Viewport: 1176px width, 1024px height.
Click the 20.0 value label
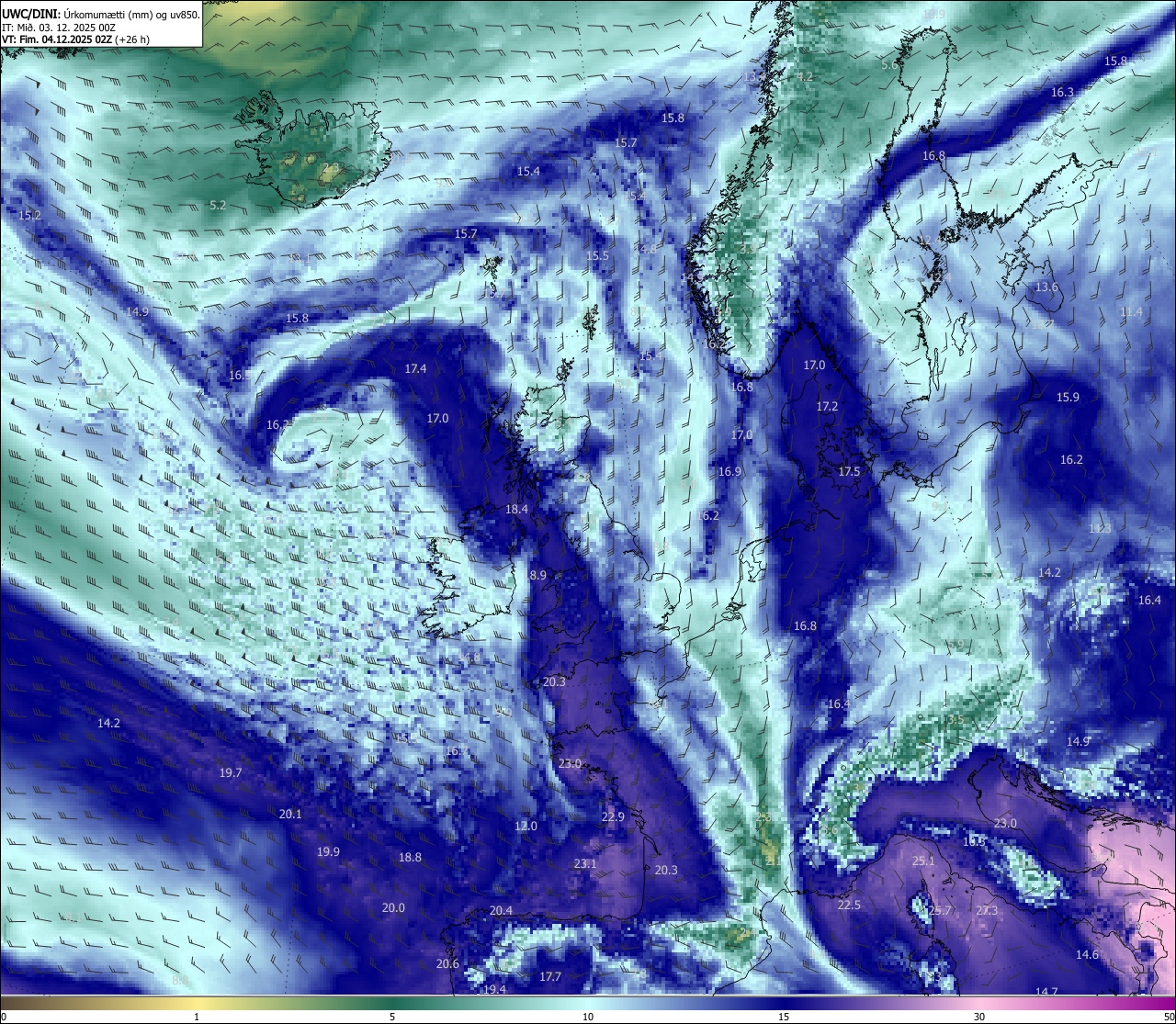point(393,908)
